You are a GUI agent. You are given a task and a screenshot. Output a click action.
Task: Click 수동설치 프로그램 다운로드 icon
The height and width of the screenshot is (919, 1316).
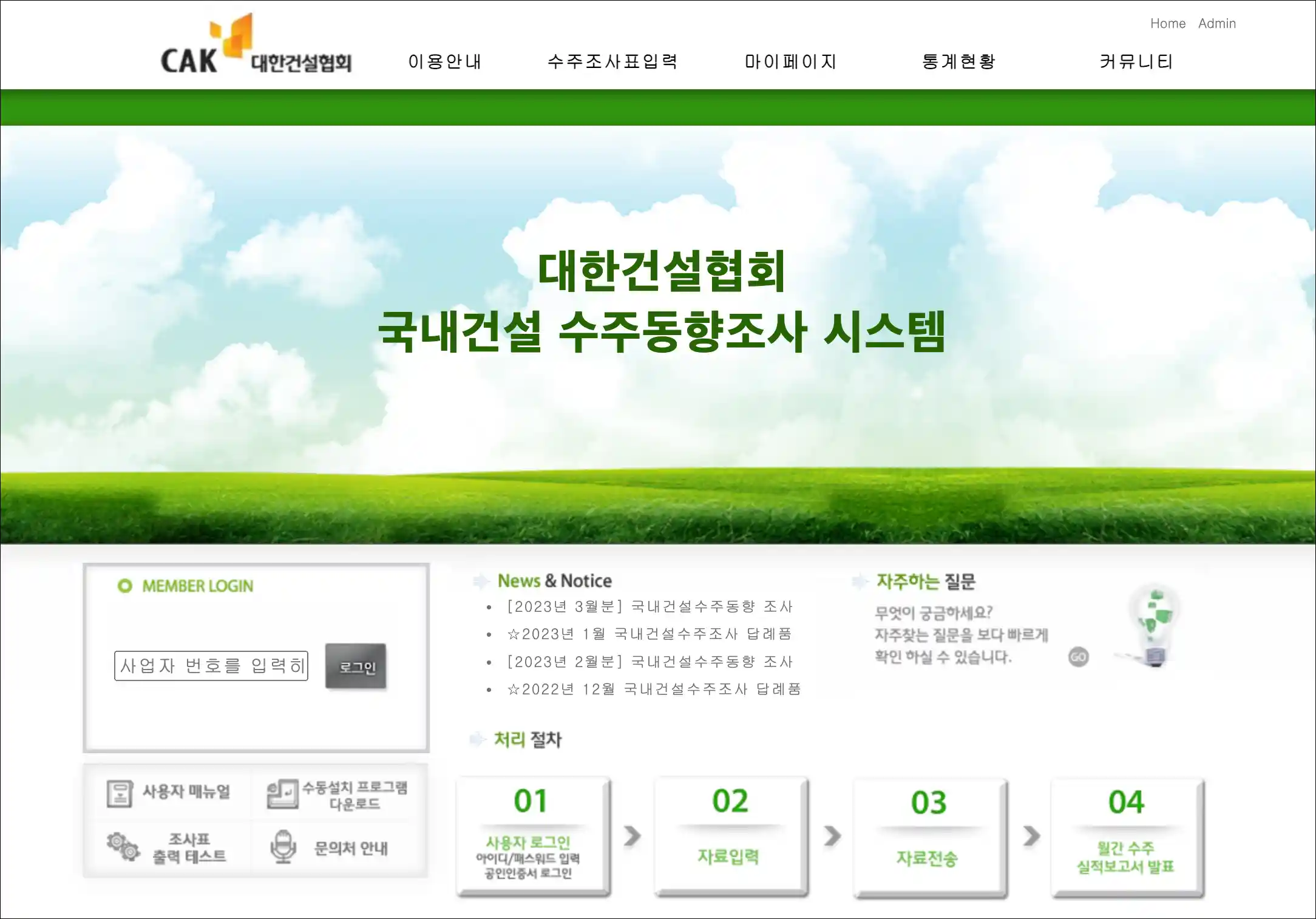coord(282,794)
